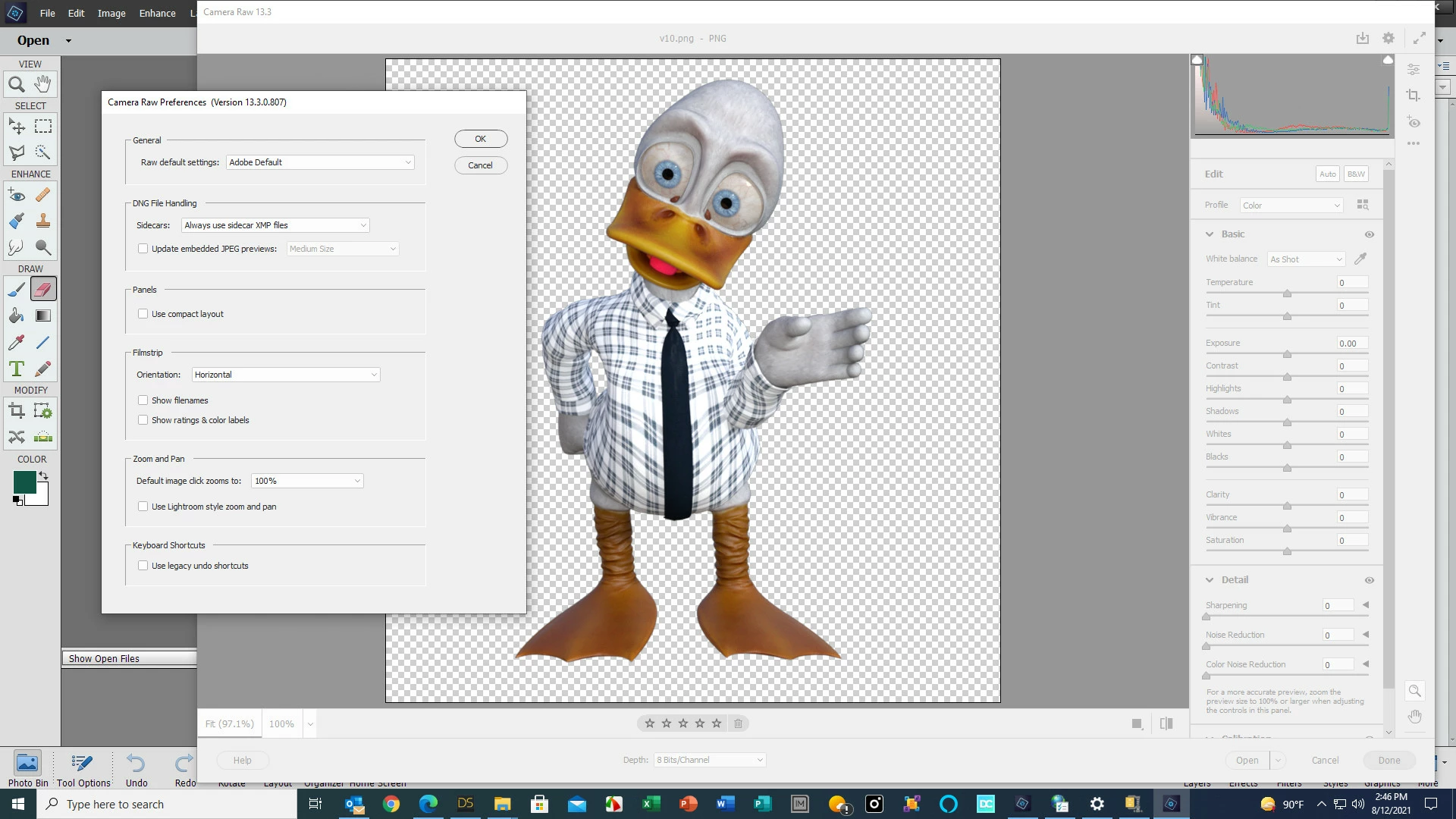The image size is (1456, 819).
Task: Open the Sidecars dropdown
Action: [275, 225]
